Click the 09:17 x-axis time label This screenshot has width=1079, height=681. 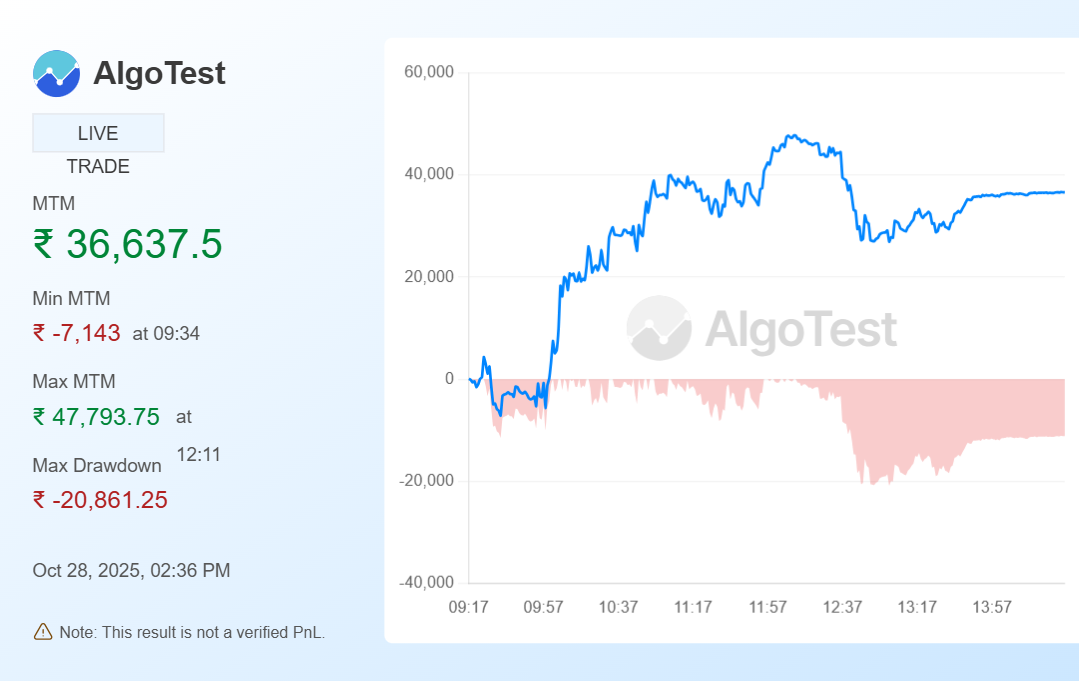(x=468, y=607)
